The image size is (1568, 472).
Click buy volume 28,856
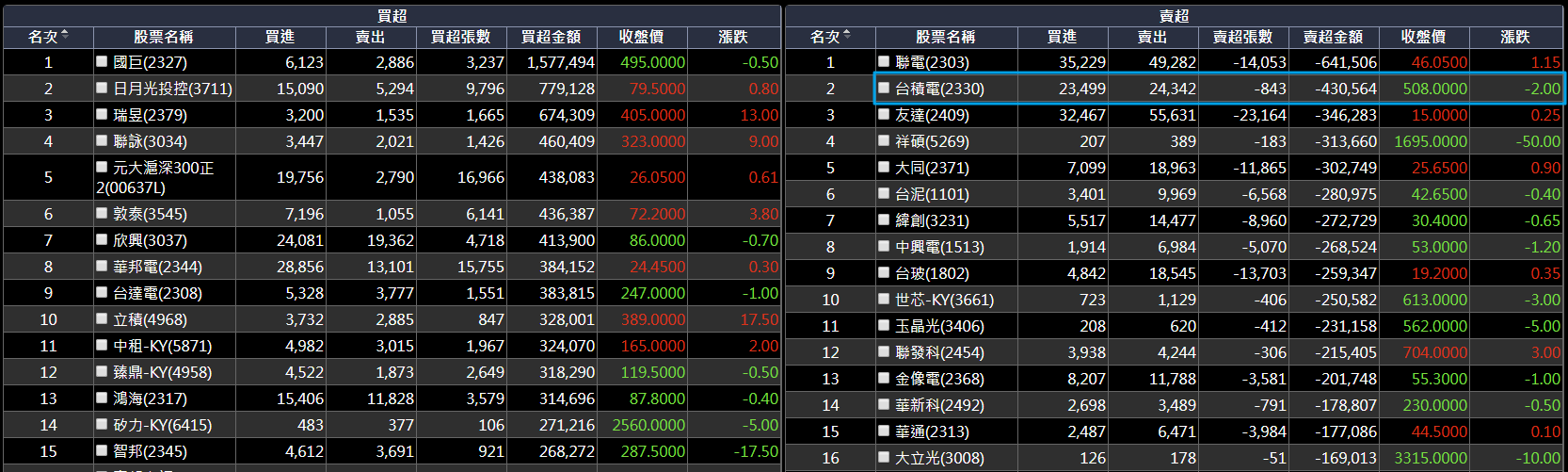tap(300, 267)
